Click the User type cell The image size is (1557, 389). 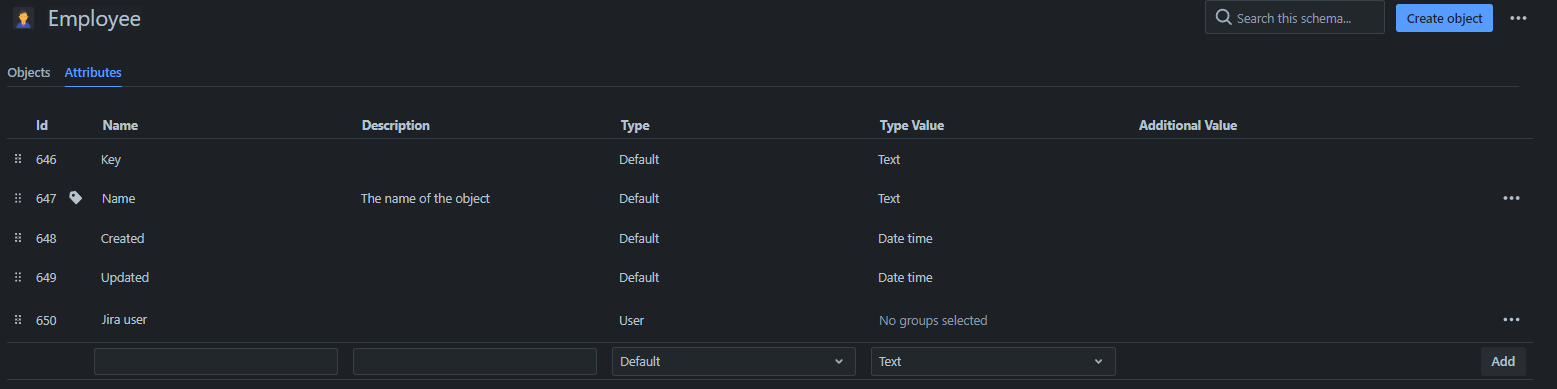coord(631,320)
